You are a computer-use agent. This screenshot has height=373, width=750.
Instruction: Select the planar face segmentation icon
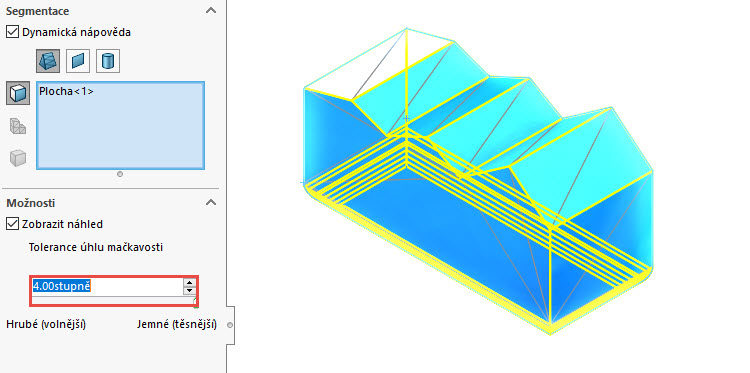[78, 61]
